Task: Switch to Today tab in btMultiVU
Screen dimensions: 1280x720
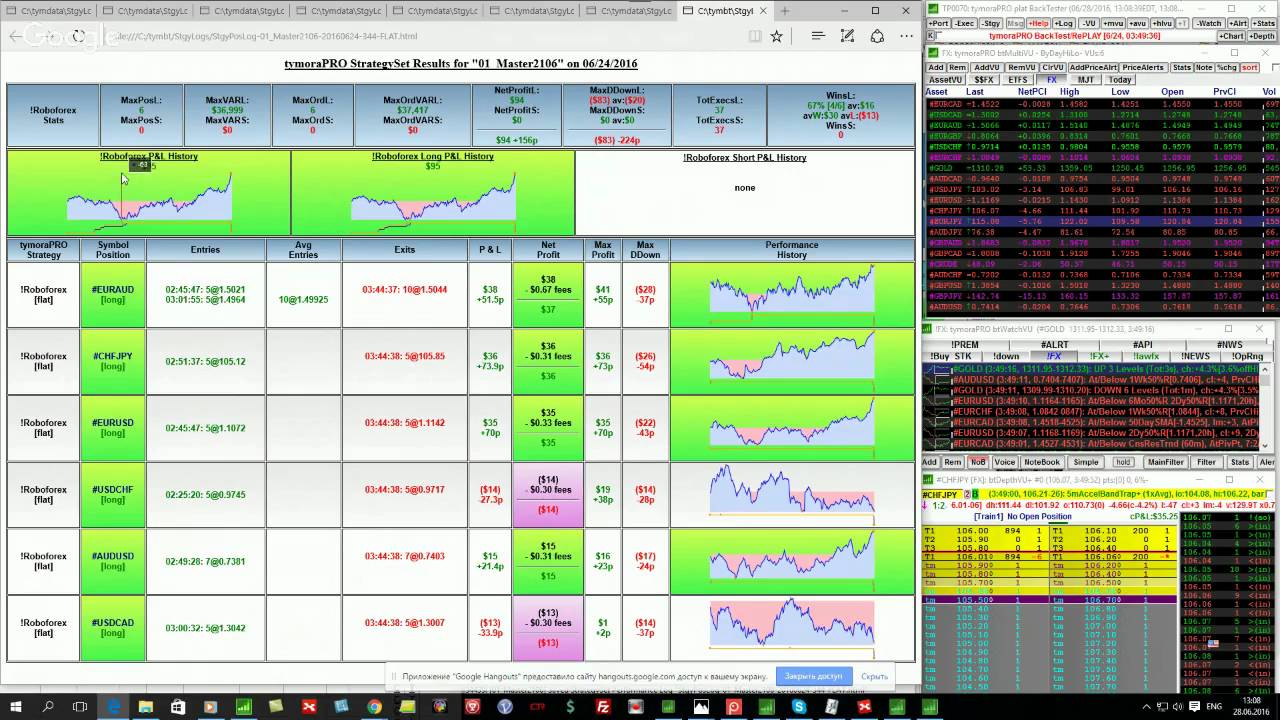Action: click(x=1120, y=80)
